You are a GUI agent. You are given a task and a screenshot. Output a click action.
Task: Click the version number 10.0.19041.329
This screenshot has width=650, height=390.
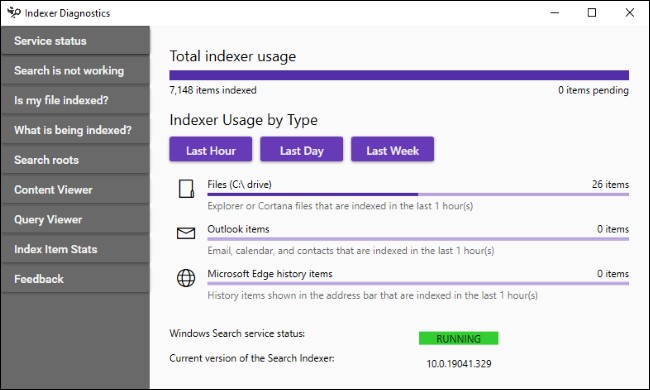pos(459,363)
